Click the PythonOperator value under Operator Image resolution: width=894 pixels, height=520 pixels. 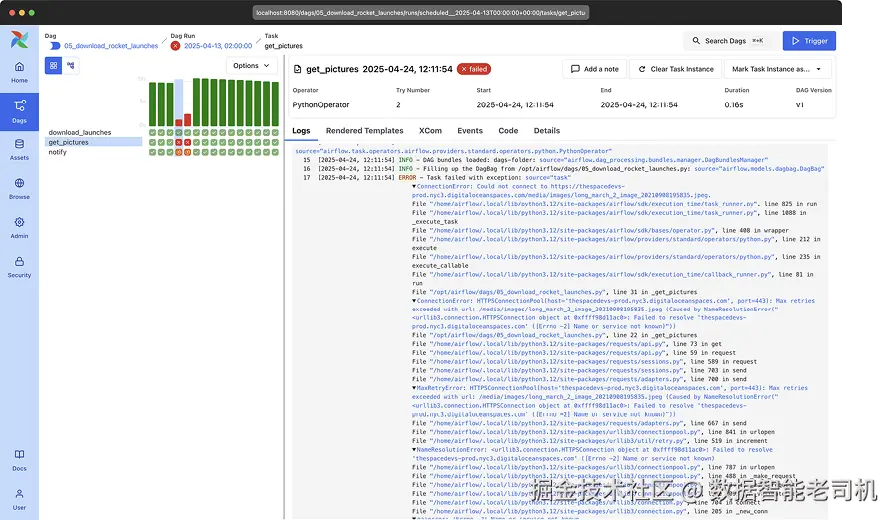[321, 105]
